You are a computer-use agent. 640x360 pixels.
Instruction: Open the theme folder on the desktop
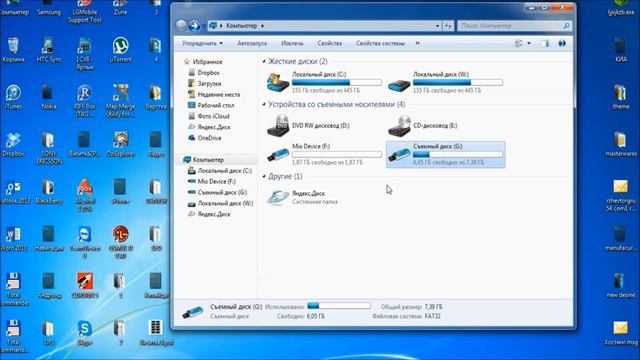[x=620, y=97]
